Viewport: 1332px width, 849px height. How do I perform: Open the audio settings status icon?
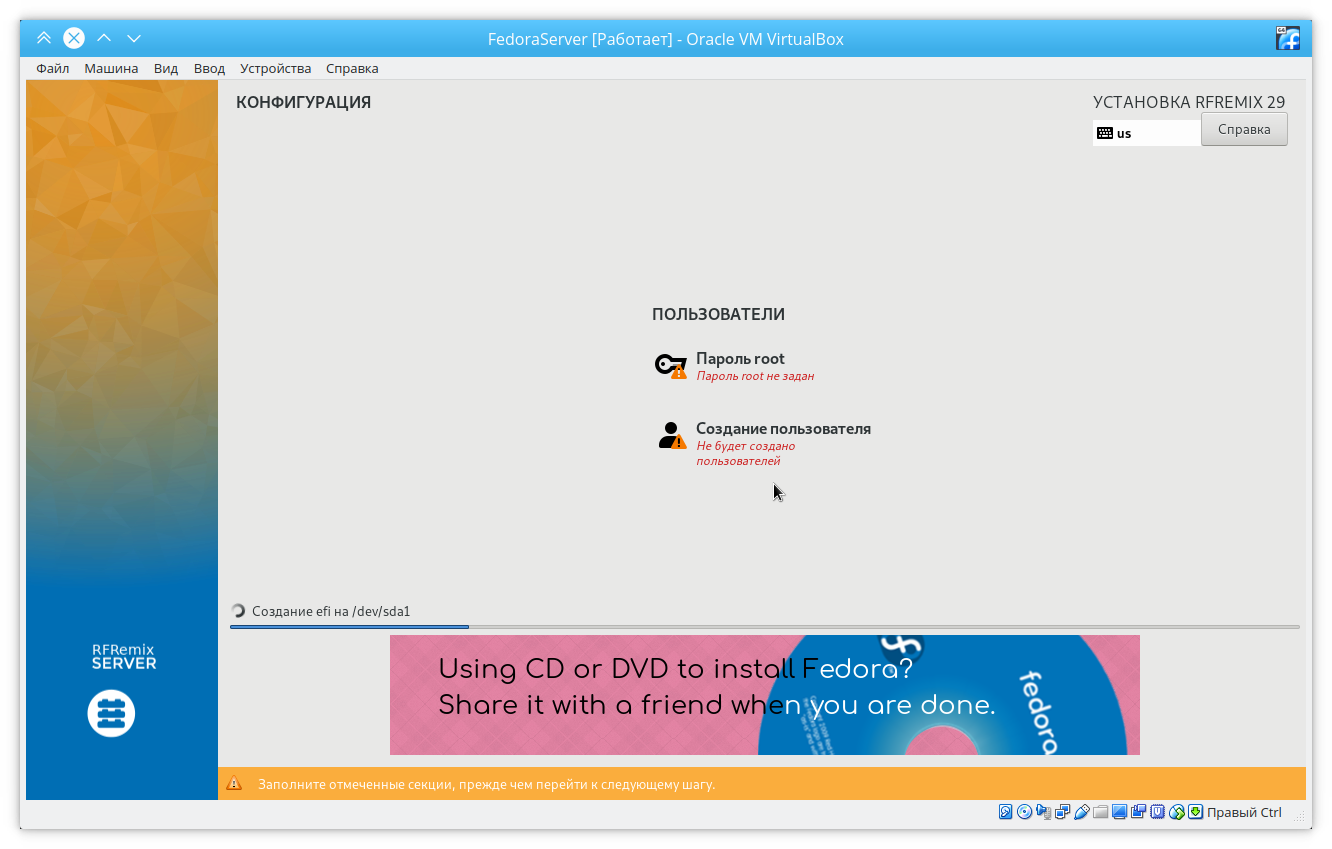[x=1044, y=812]
